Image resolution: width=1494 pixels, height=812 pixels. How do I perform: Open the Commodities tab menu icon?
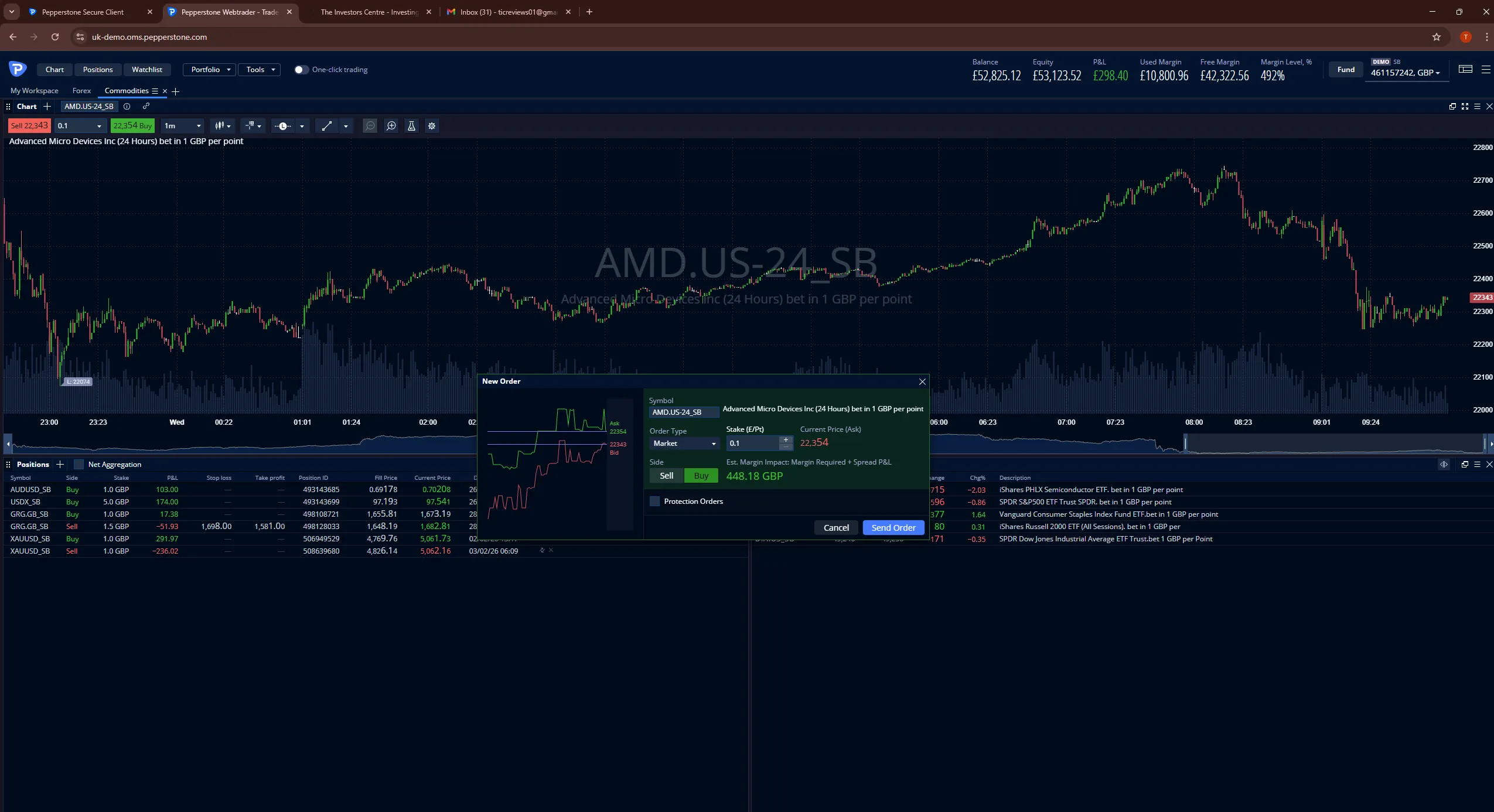click(155, 91)
